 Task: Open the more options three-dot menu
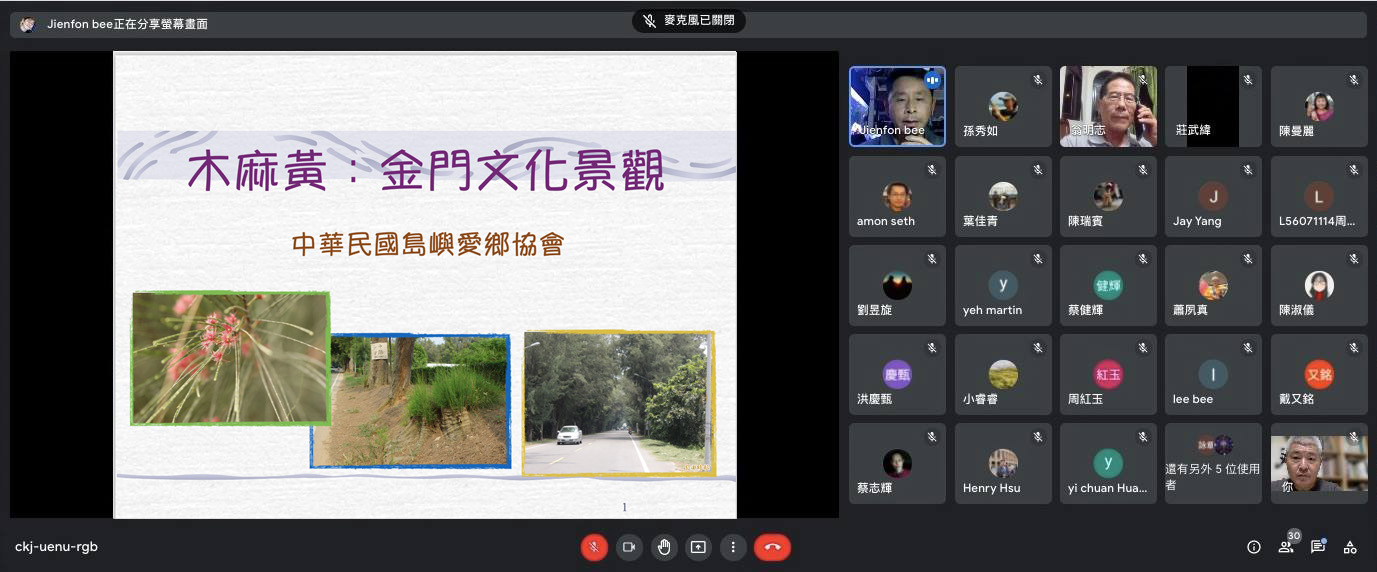pos(733,547)
